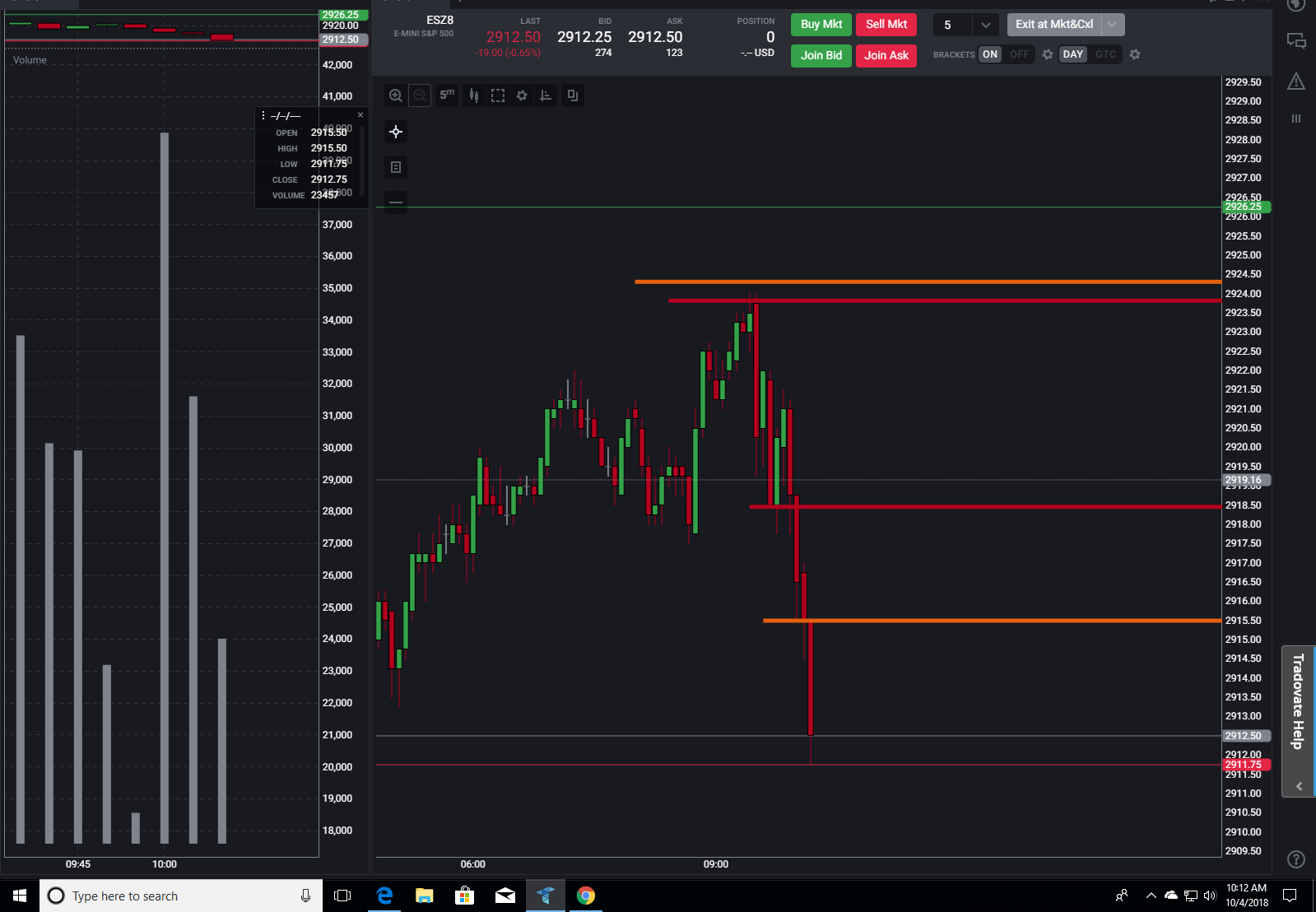Open Google Chrome from the taskbar
Viewport: 1316px width, 912px height.
point(586,896)
